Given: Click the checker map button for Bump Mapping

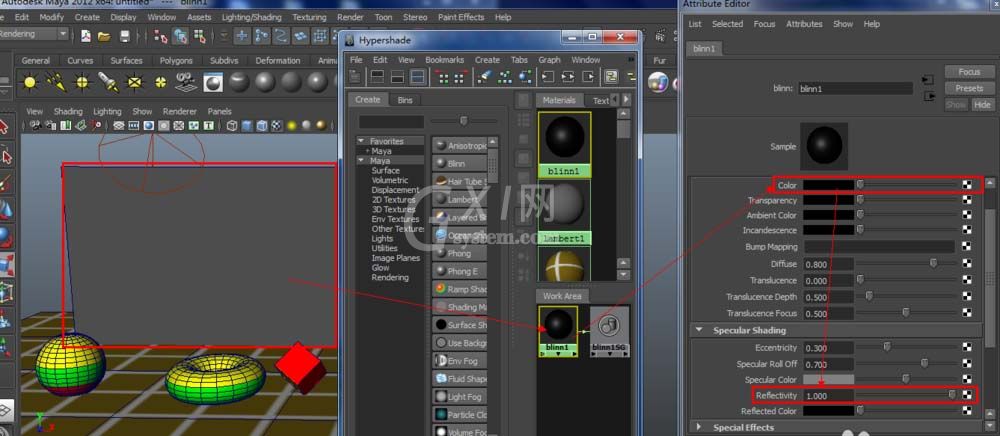Looking at the screenshot, I should (x=967, y=247).
